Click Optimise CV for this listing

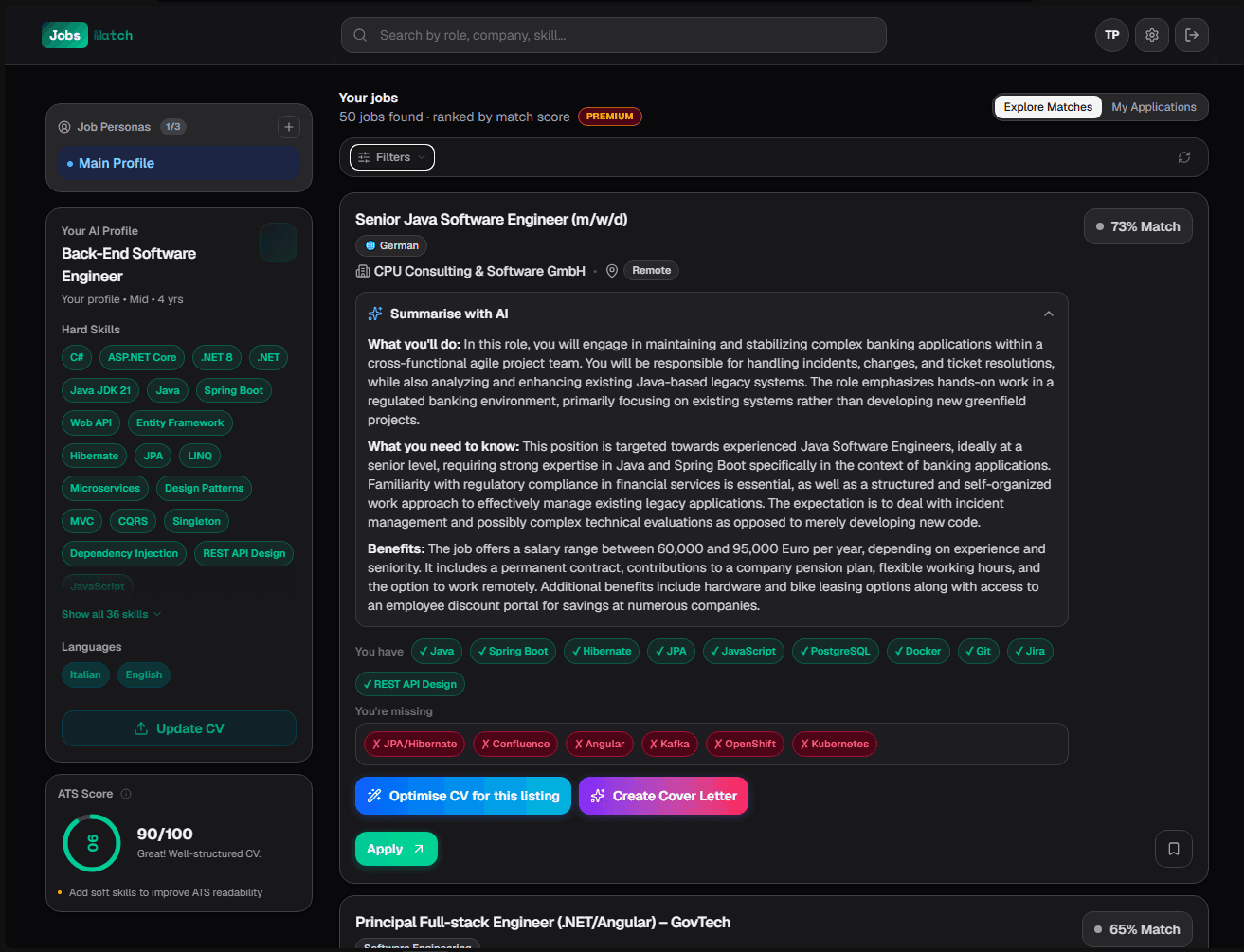pyautogui.click(x=463, y=796)
